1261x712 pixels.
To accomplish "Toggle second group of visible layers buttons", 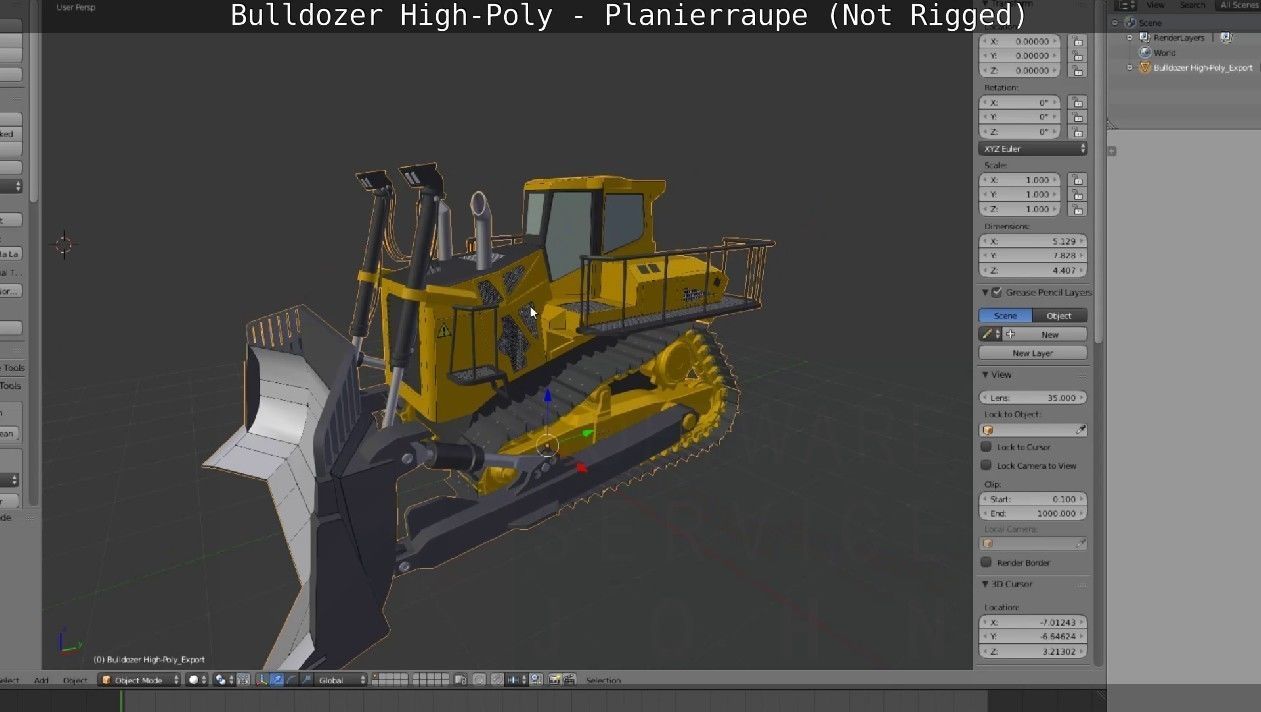I will (x=431, y=680).
